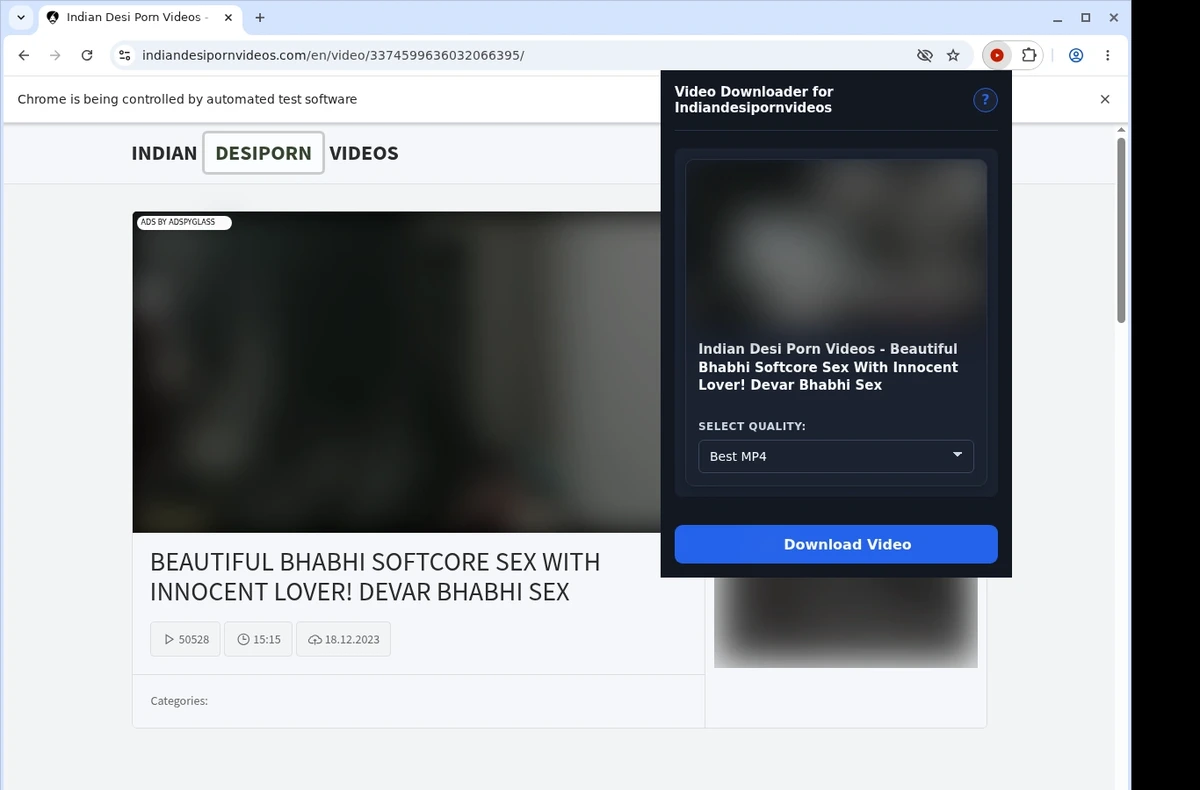Click the browser back arrow
This screenshot has height=790, width=1200.
[x=24, y=56]
